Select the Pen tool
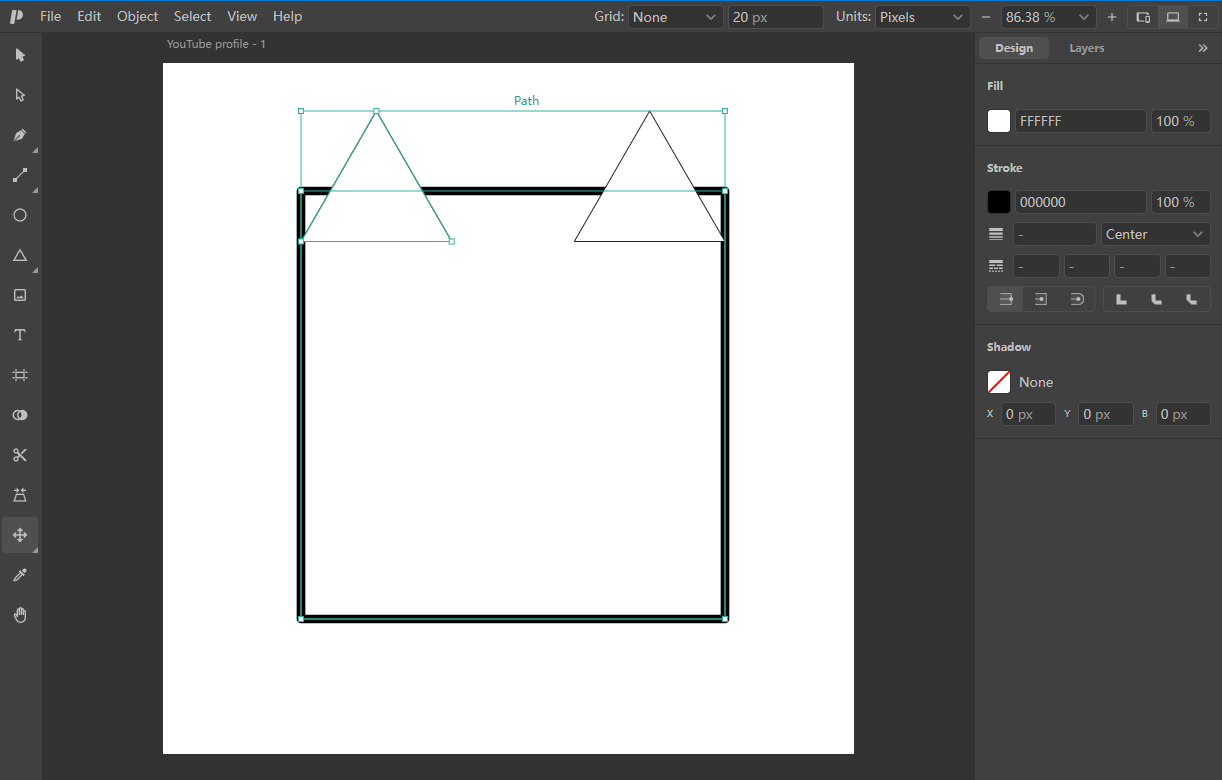The height and width of the screenshot is (780, 1222). [20, 135]
